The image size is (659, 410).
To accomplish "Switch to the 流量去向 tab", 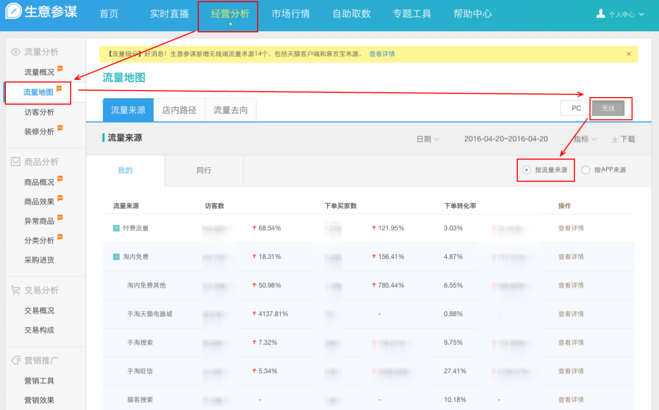I will [x=230, y=110].
